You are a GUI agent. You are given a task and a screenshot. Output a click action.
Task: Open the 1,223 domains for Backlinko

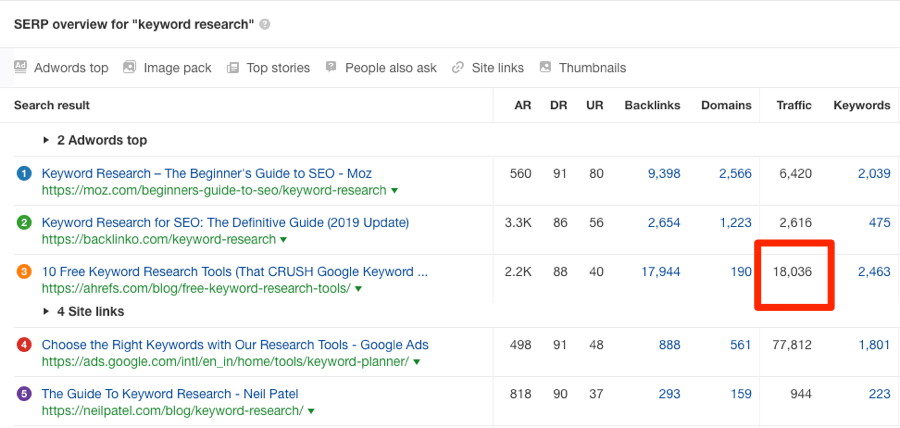(736, 223)
